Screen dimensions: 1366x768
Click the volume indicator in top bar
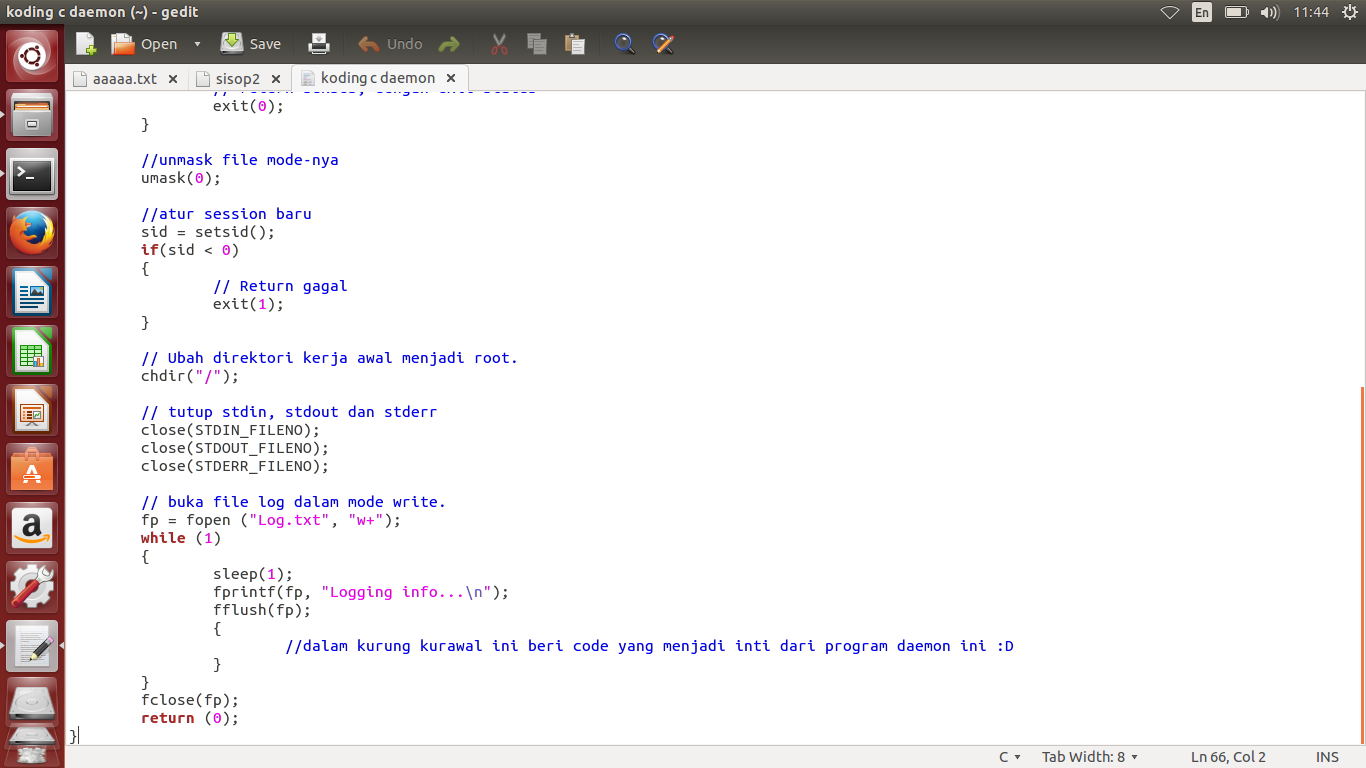(x=1270, y=12)
